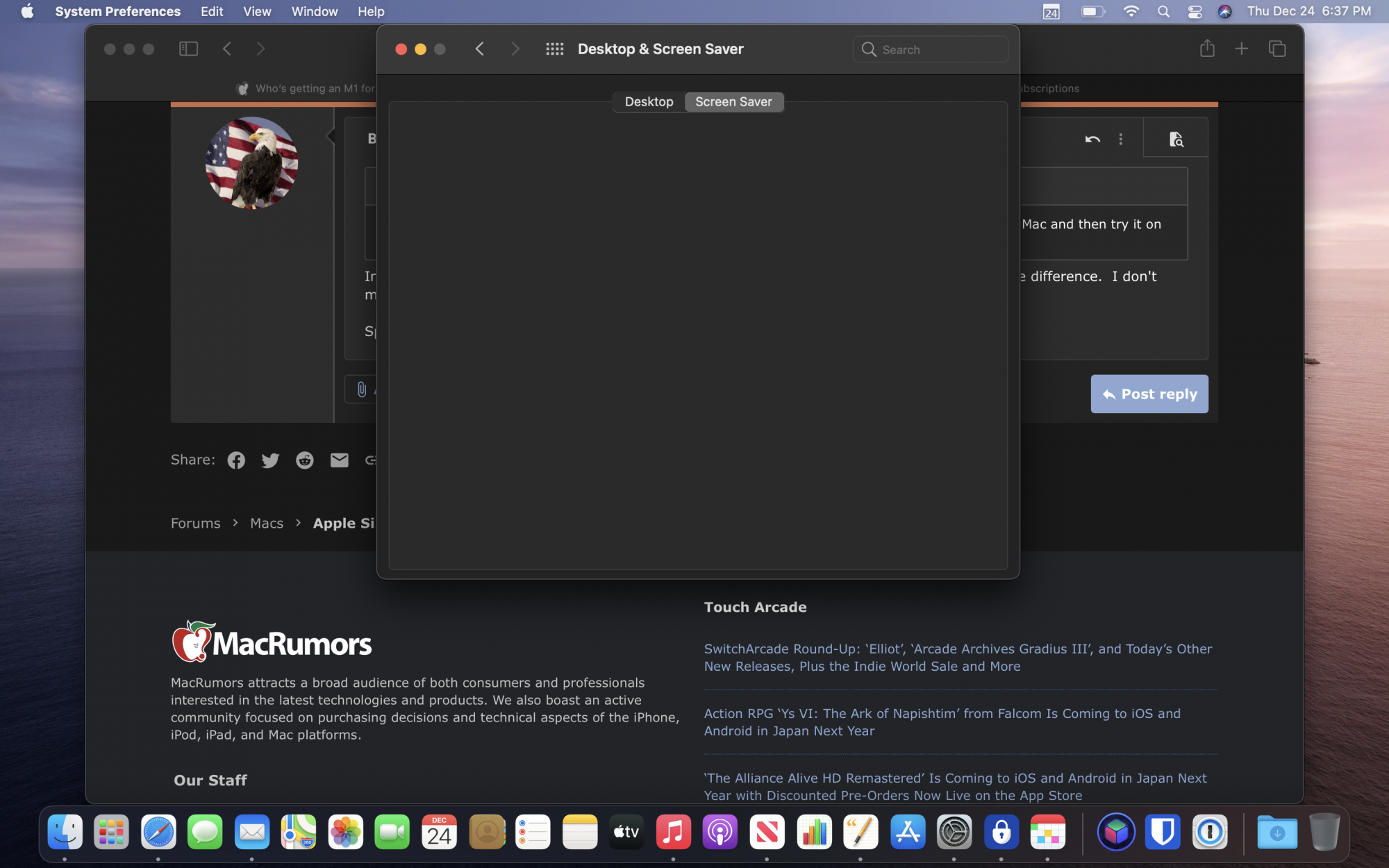Open Forums breadcrumb link

tap(195, 523)
